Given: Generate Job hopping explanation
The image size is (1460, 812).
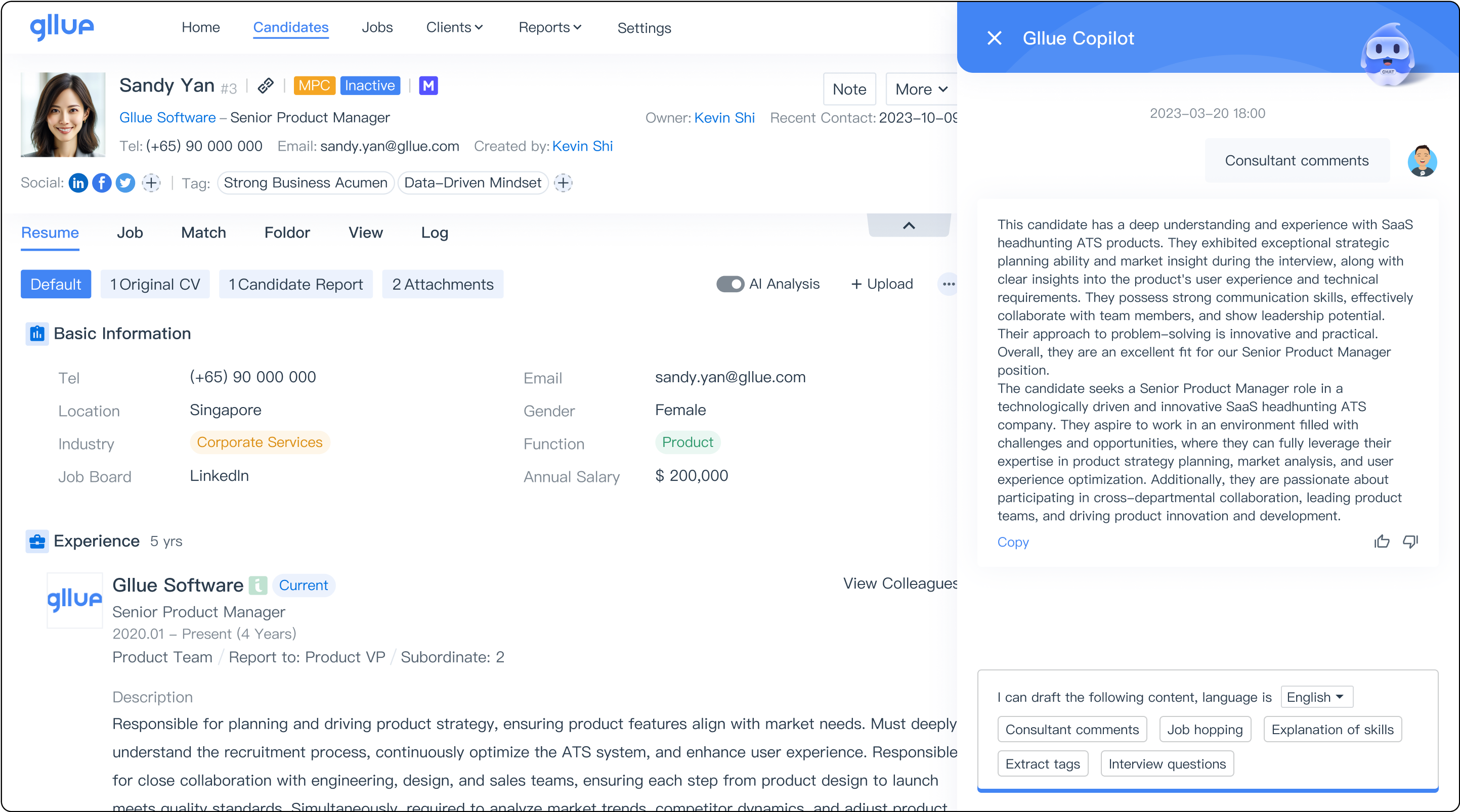Looking at the screenshot, I should coord(1205,730).
